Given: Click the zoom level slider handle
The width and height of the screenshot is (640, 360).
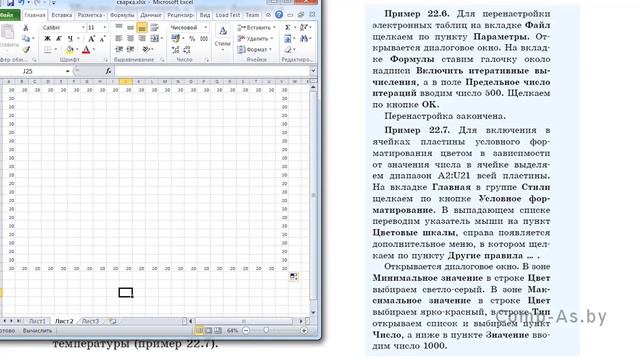Looking at the screenshot, I should [266, 330].
